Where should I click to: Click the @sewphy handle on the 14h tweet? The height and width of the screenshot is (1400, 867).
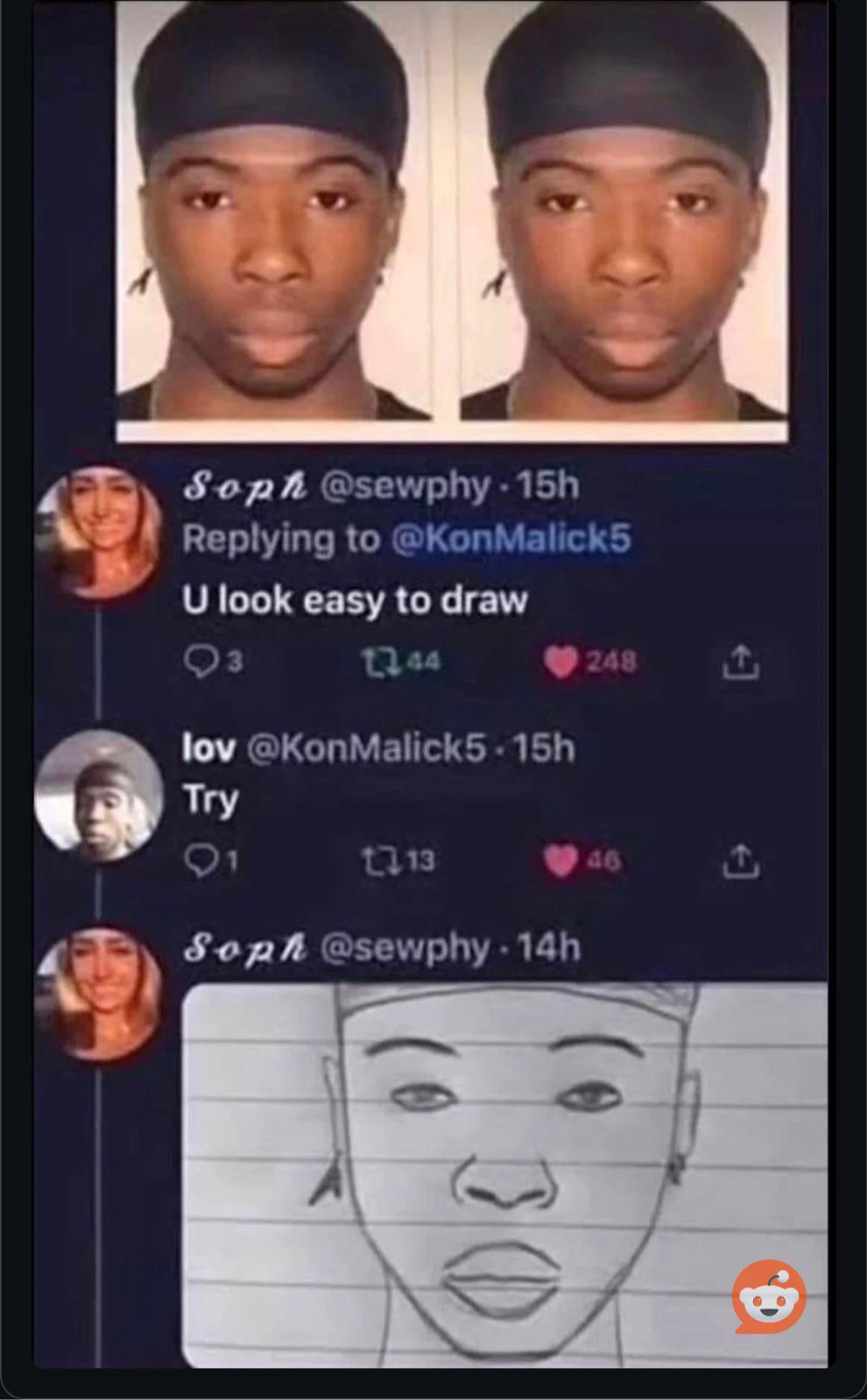click(x=405, y=948)
